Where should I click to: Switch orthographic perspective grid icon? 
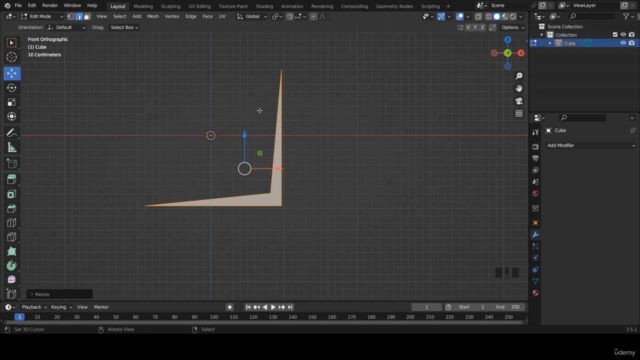pos(519,113)
